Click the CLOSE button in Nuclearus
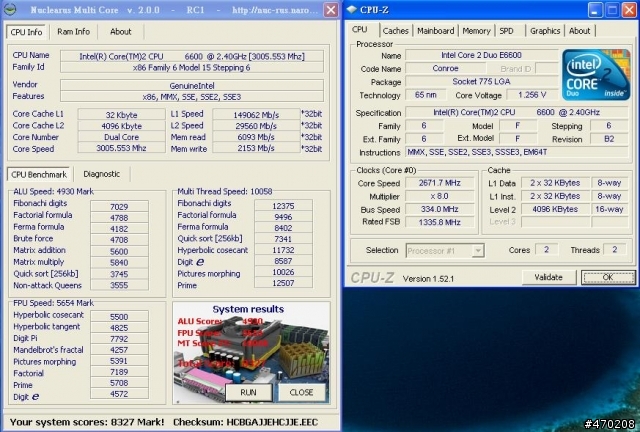 tap(301, 392)
